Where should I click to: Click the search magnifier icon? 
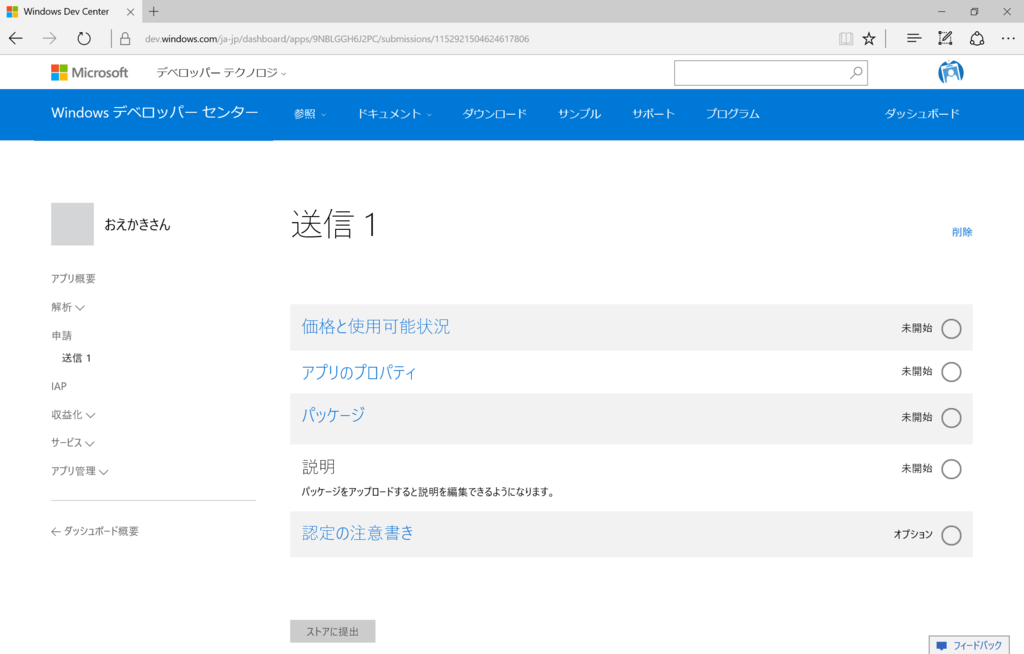pos(856,73)
